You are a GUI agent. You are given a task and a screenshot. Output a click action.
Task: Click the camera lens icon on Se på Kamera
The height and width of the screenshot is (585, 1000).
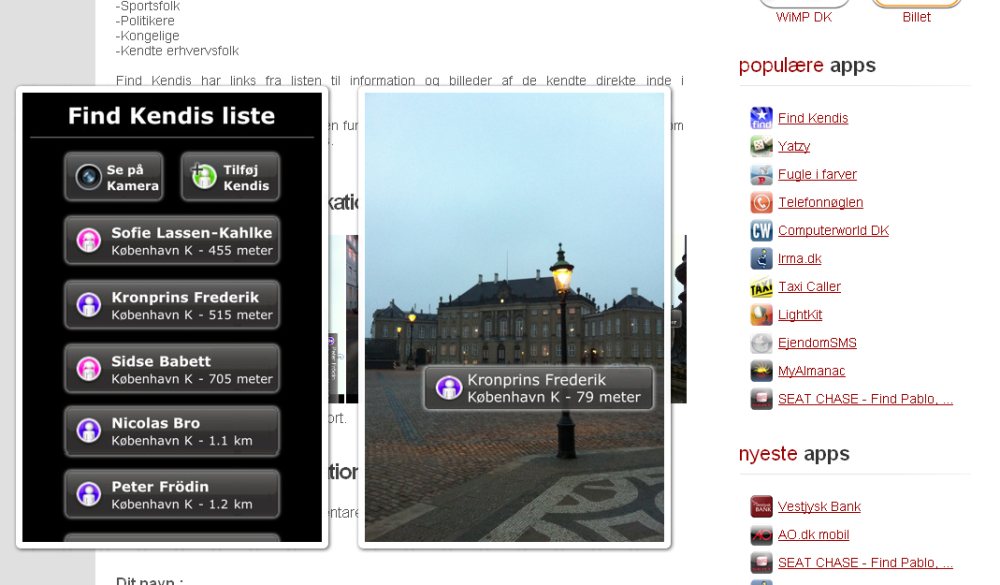pyautogui.click(x=89, y=177)
